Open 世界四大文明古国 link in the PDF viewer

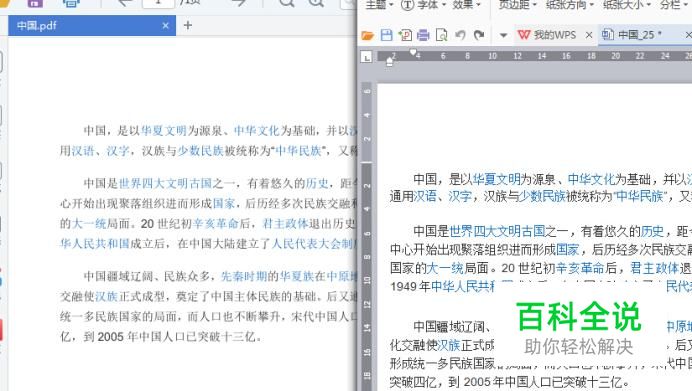click(x=165, y=183)
